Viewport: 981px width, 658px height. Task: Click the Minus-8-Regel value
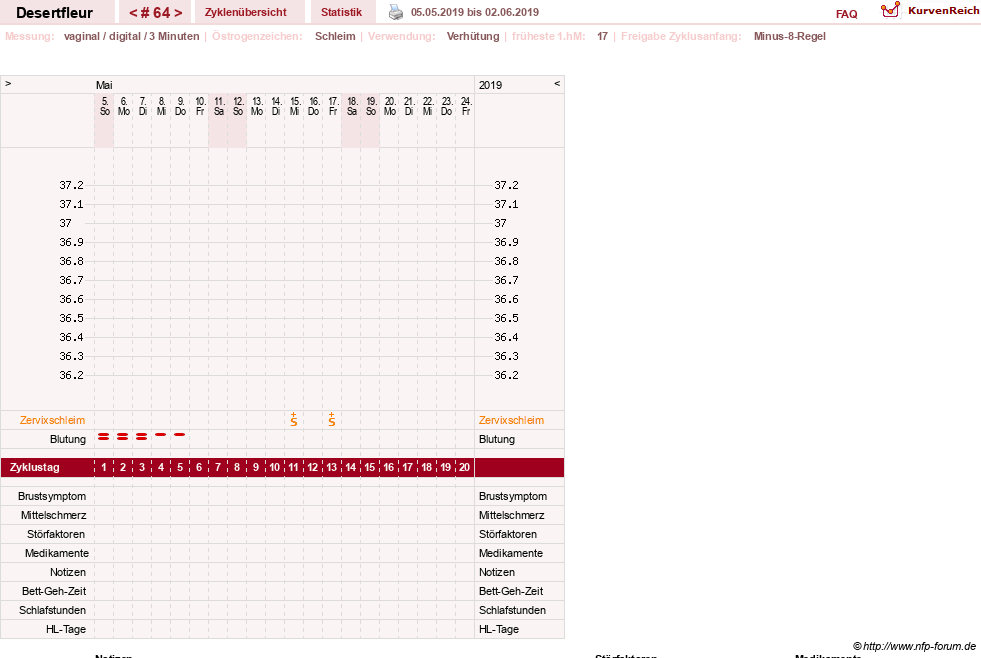(x=790, y=36)
